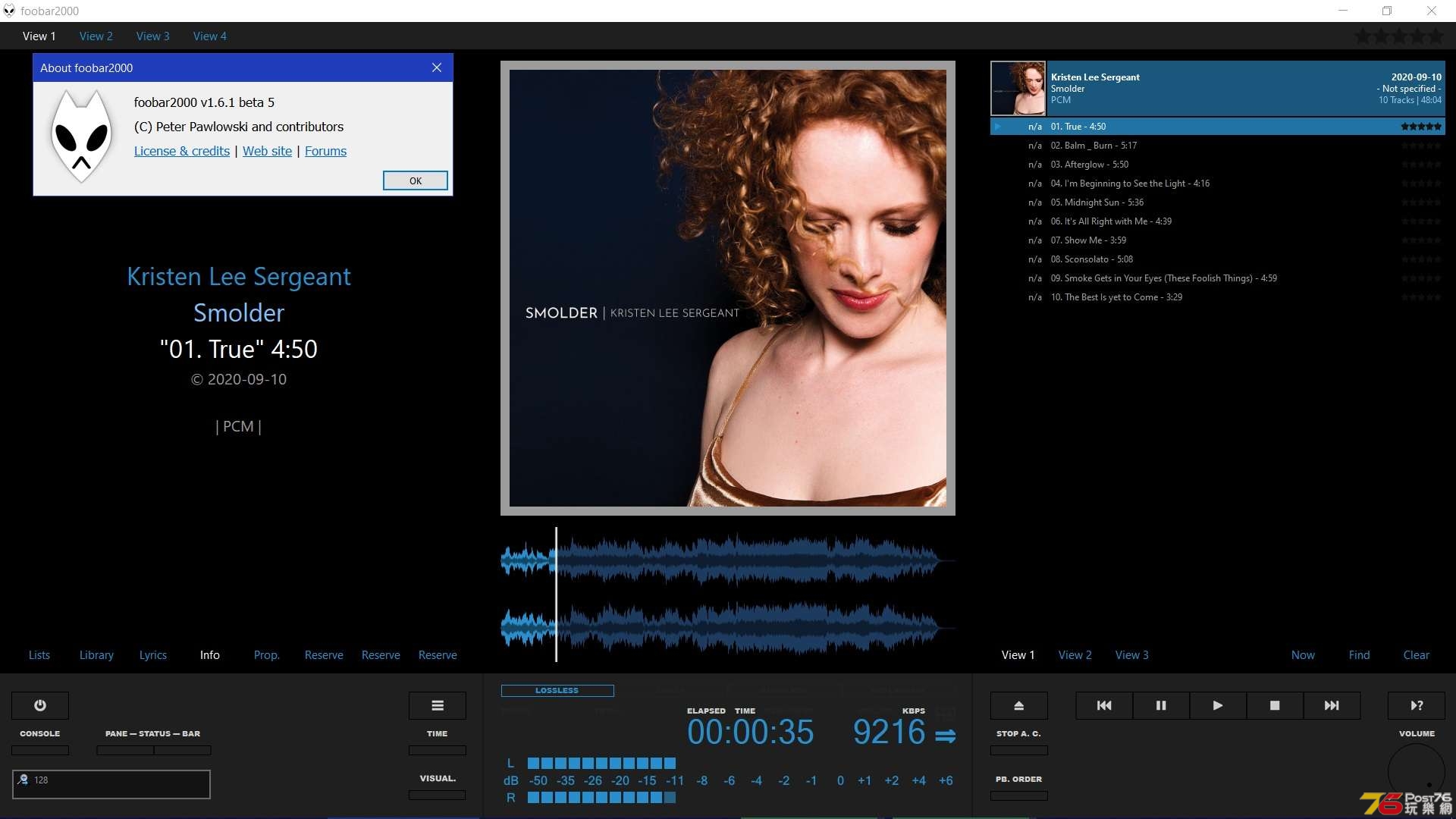Toggle the VISUAL. indicator switch

[438, 795]
